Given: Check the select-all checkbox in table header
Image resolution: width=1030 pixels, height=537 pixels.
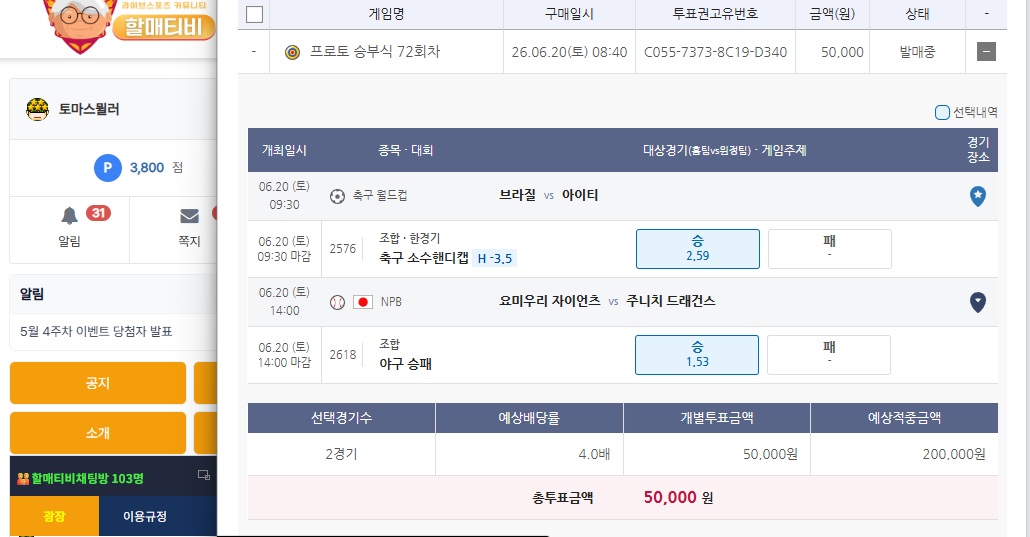Looking at the screenshot, I should pyautogui.click(x=254, y=14).
